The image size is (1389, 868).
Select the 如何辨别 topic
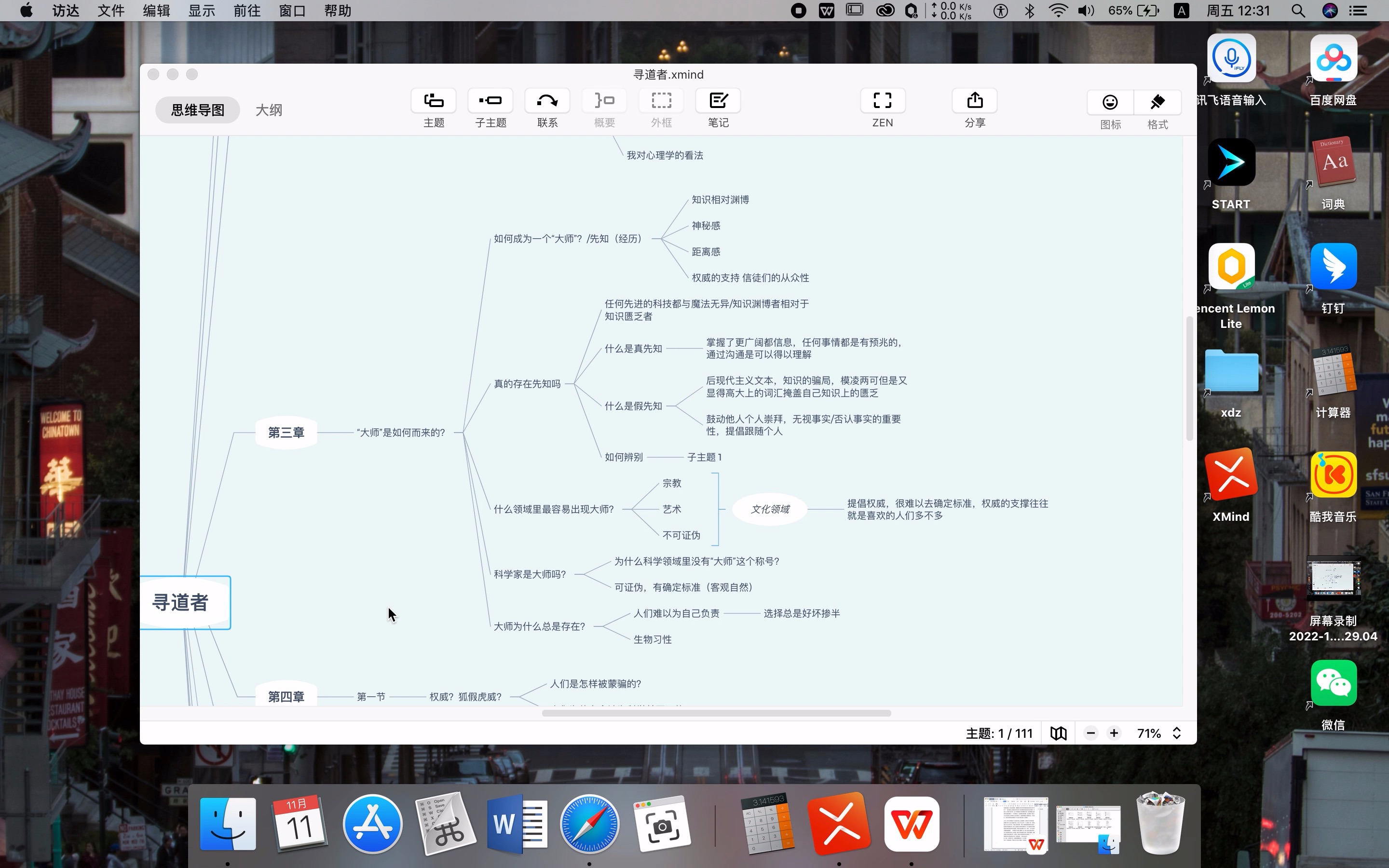[623, 457]
